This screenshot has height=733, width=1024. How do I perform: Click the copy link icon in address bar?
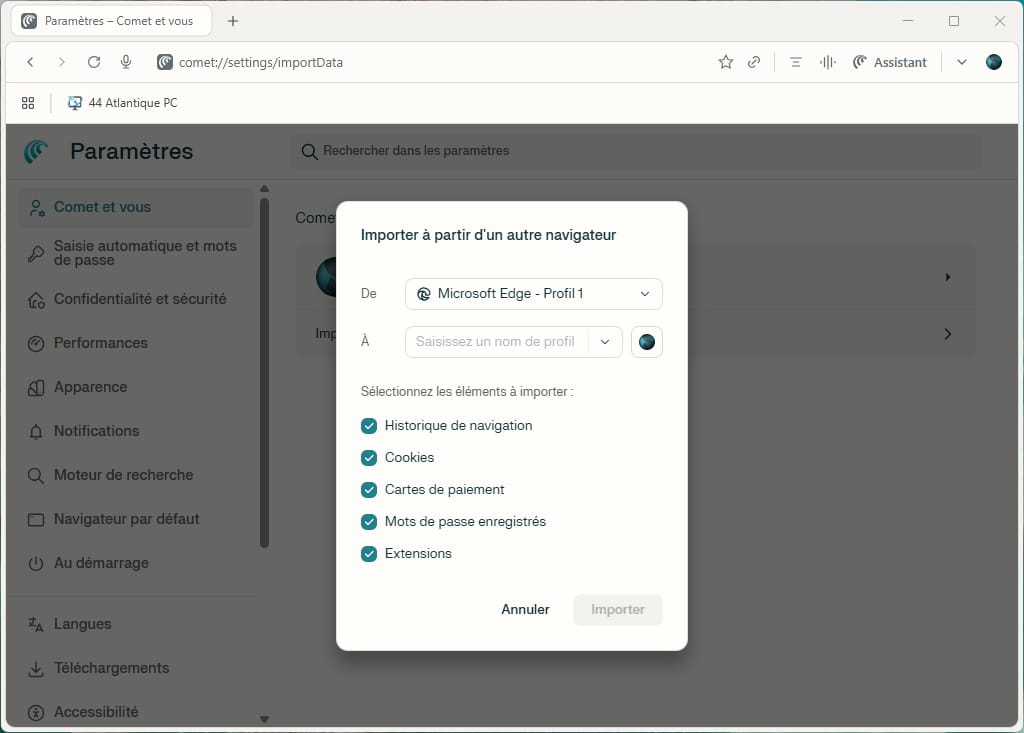(x=754, y=62)
